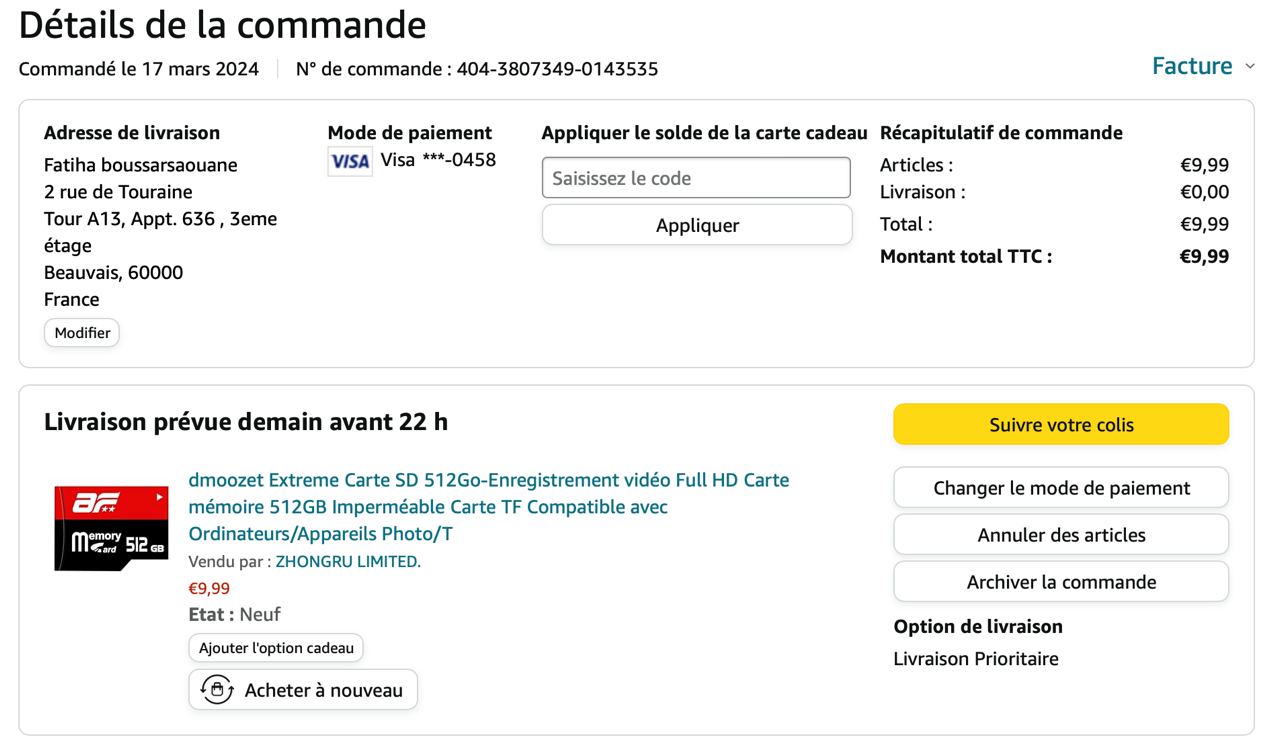Click Archiver la commande

(x=1061, y=582)
